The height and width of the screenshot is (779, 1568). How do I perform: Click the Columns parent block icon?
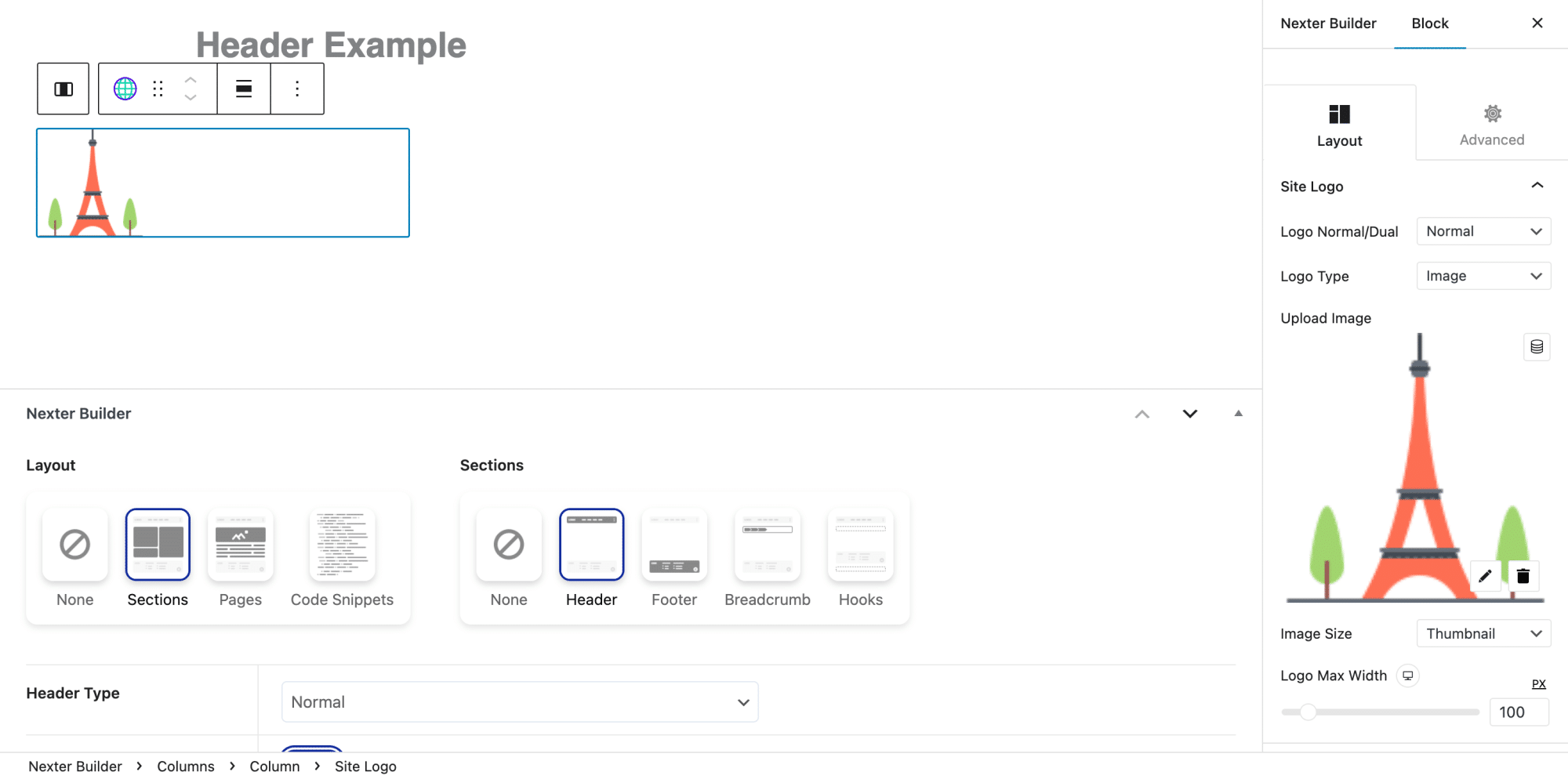point(64,89)
